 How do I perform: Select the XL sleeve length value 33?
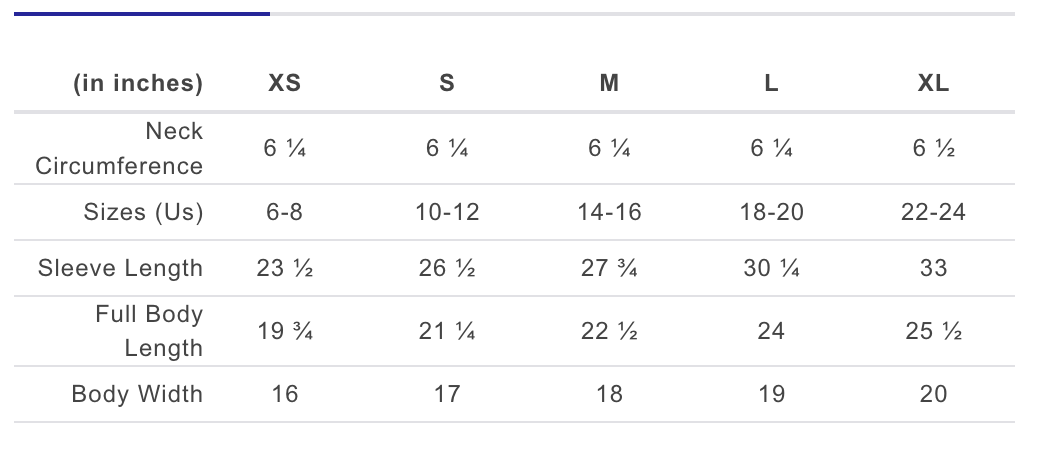point(933,268)
